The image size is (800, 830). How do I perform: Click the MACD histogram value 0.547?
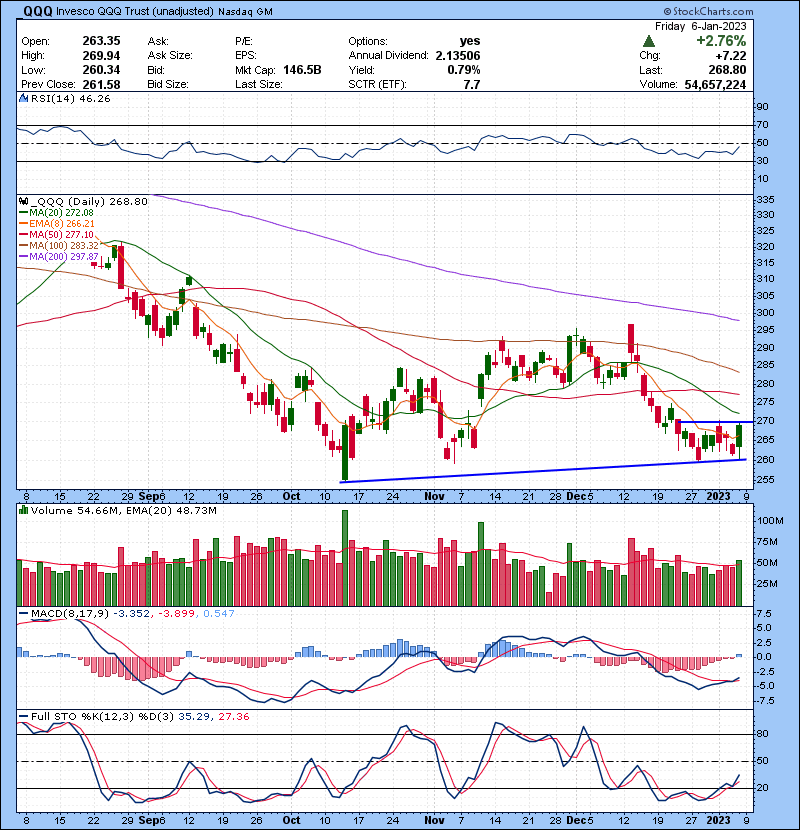tap(219, 614)
